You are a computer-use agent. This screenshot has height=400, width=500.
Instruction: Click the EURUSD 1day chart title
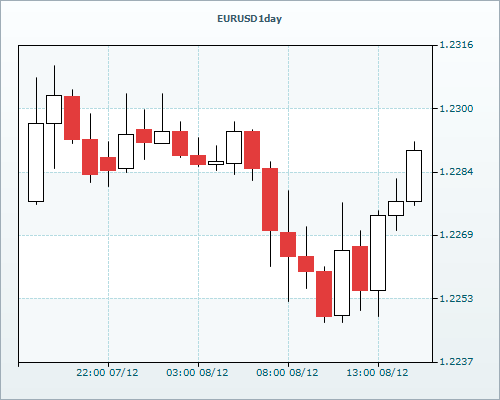(249, 19)
